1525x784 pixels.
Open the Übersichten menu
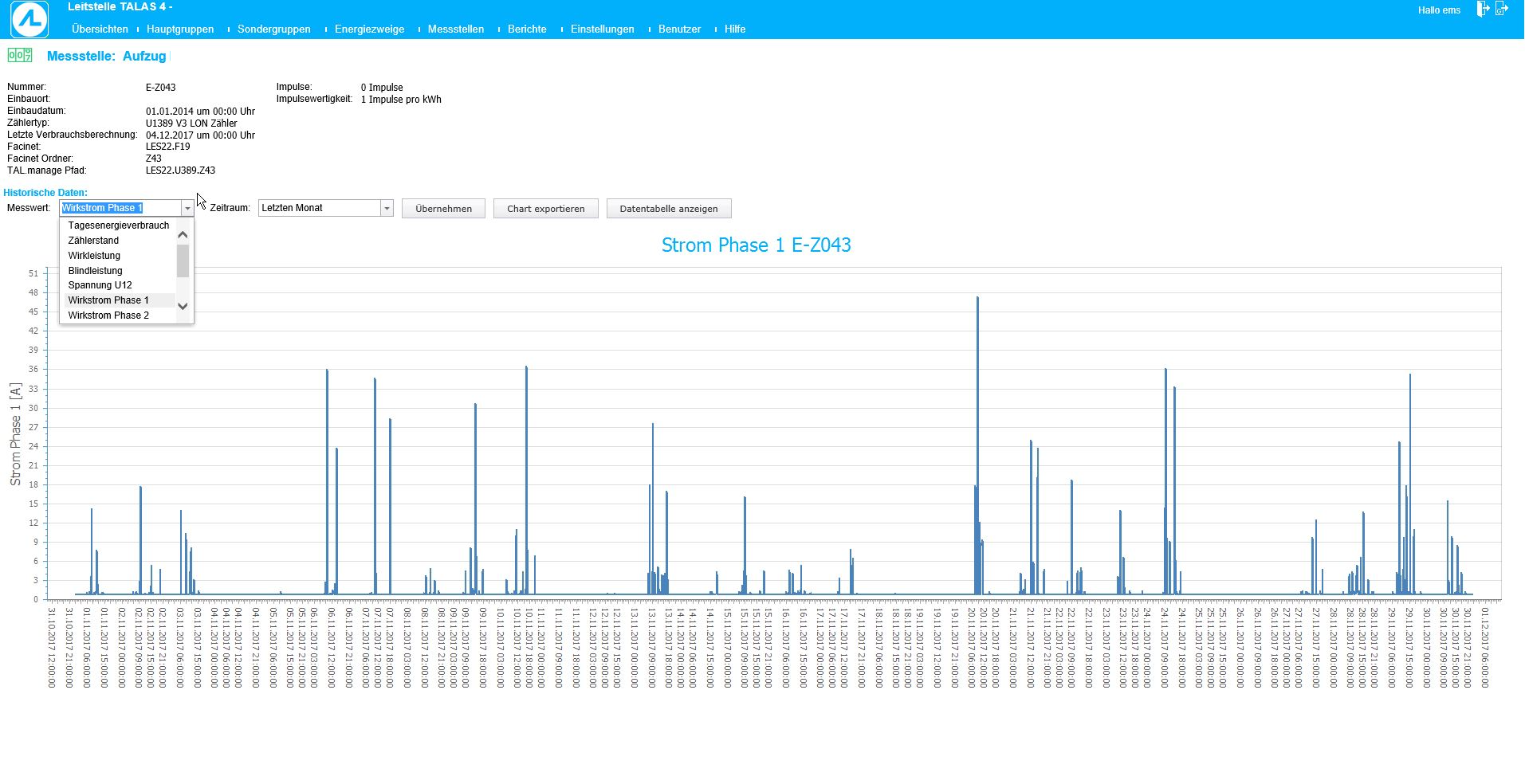click(x=100, y=29)
